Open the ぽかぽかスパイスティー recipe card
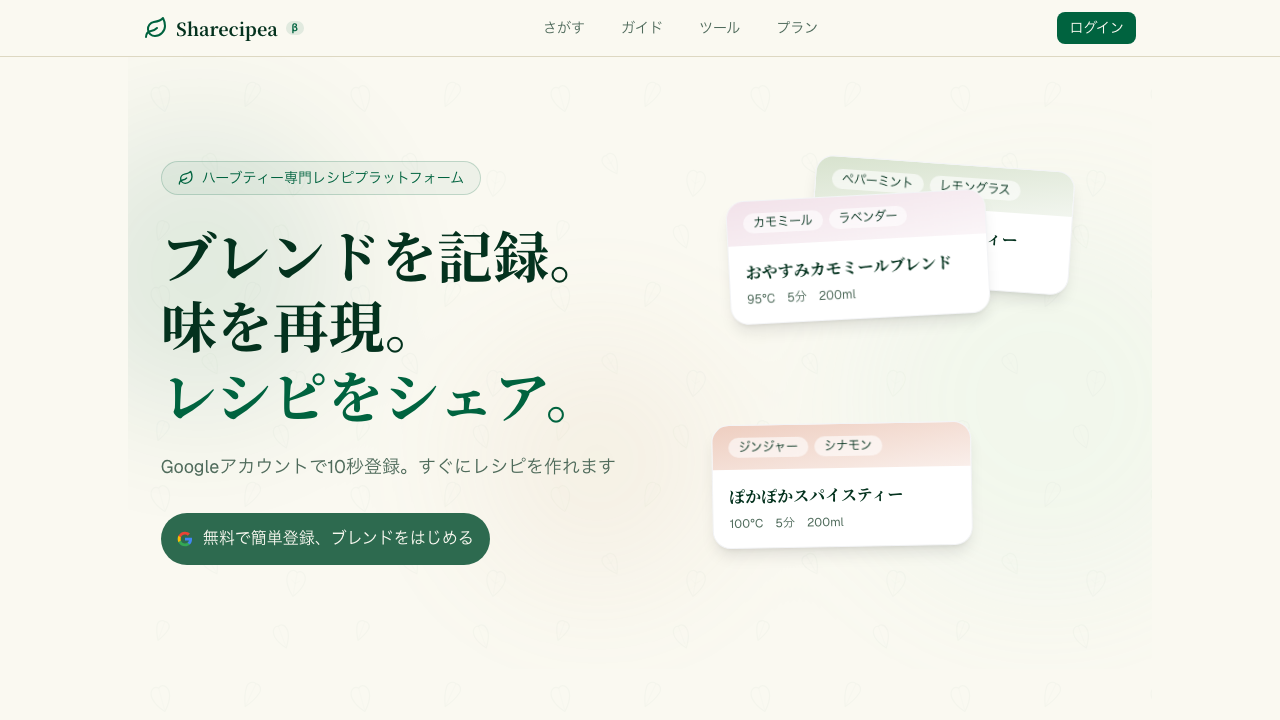Viewport: 1280px width, 720px height. click(x=841, y=507)
